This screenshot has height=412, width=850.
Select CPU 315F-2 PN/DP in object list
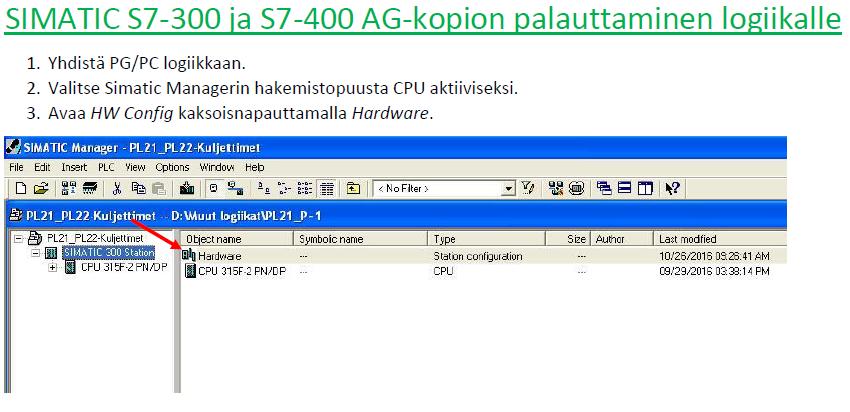pyautogui.click(x=241, y=271)
